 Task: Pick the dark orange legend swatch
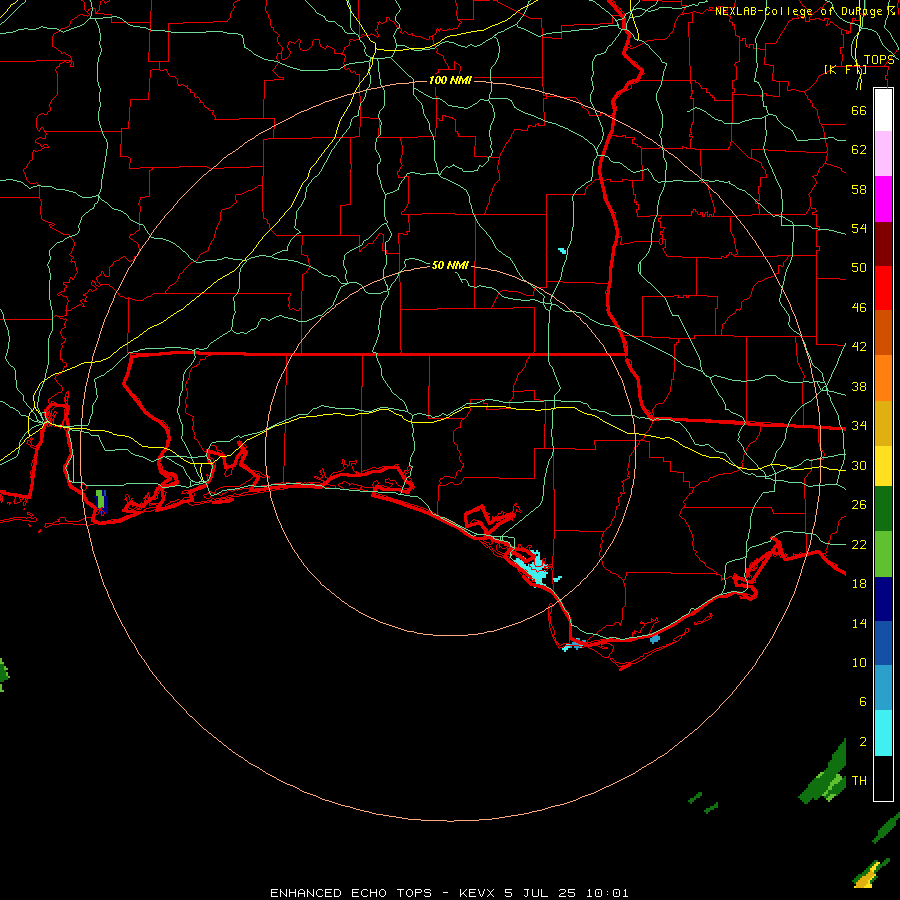(x=883, y=333)
